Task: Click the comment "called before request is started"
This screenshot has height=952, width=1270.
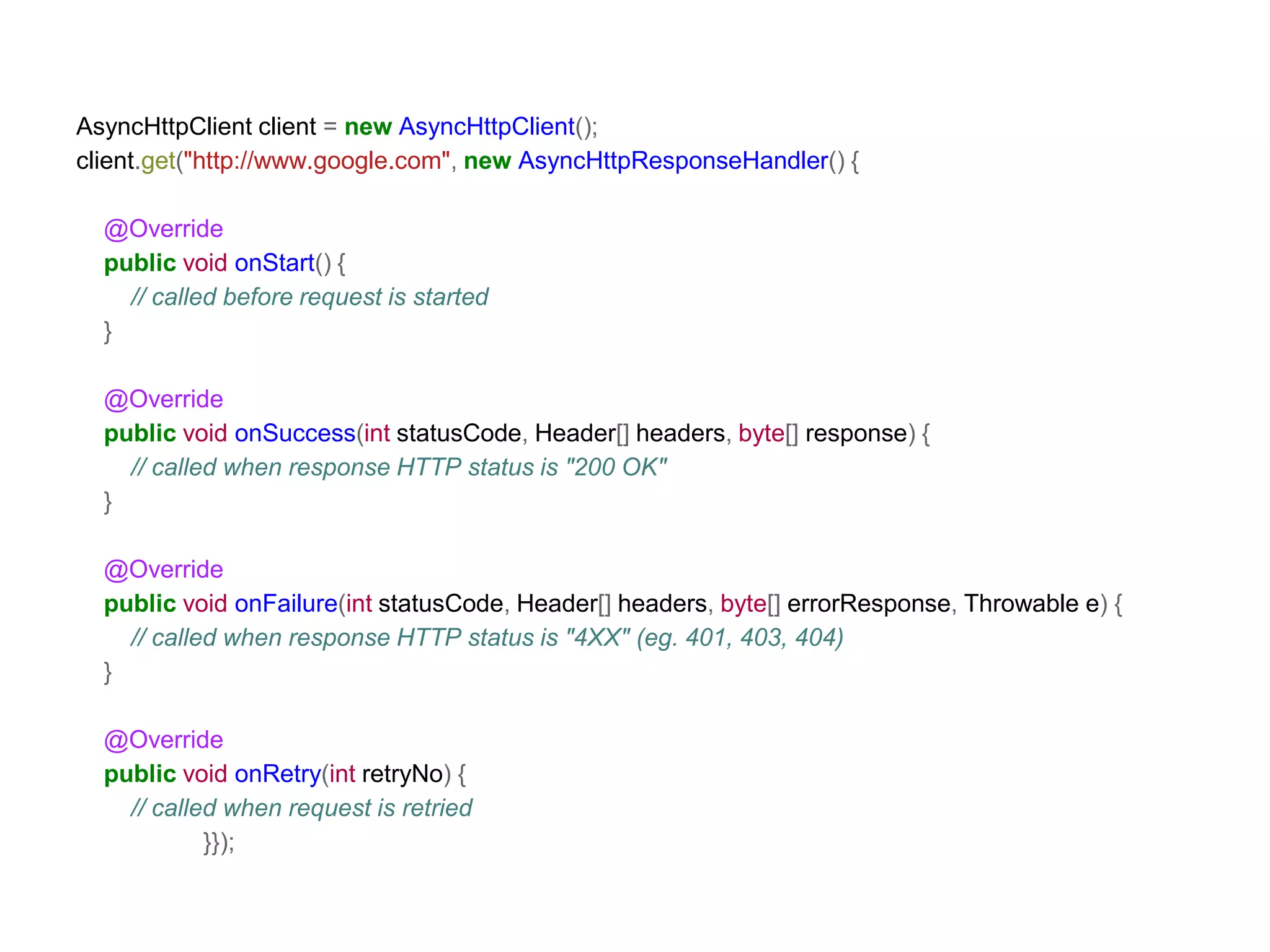Action: pos(309,297)
